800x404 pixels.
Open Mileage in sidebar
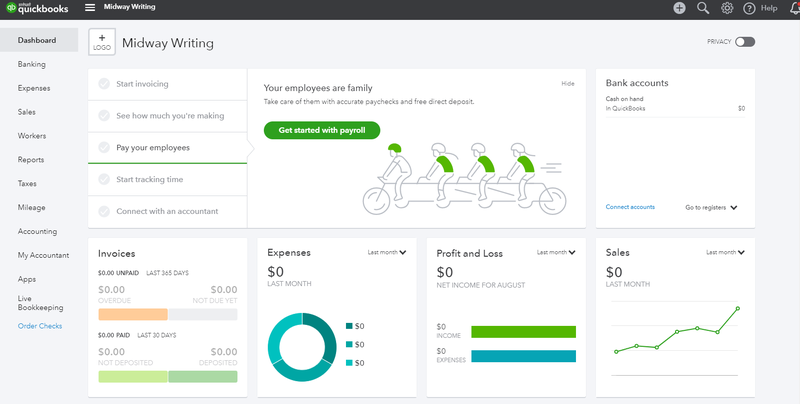point(32,208)
